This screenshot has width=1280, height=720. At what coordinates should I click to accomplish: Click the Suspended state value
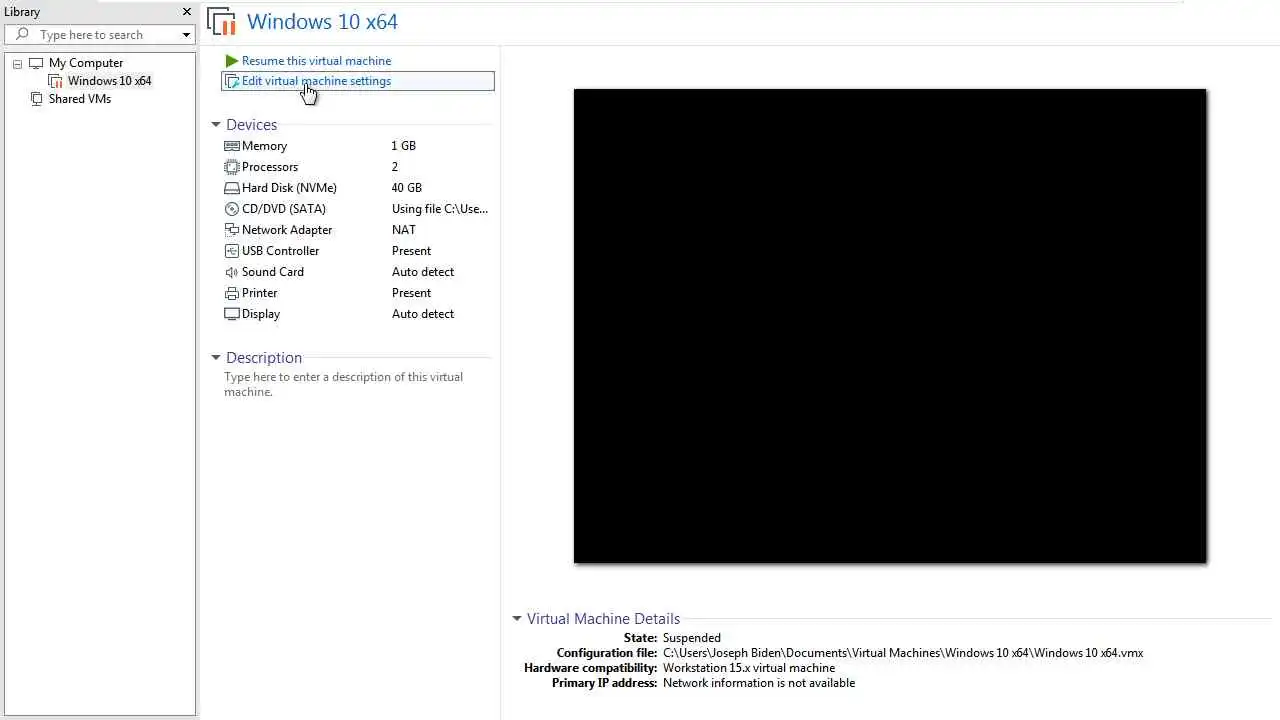point(692,638)
